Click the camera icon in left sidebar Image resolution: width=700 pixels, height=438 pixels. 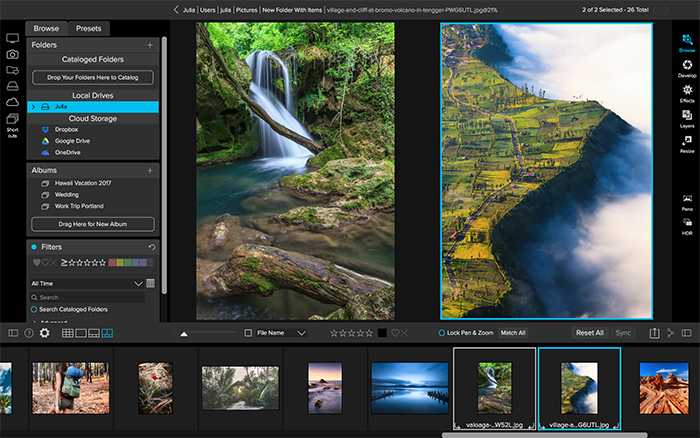tap(13, 55)
